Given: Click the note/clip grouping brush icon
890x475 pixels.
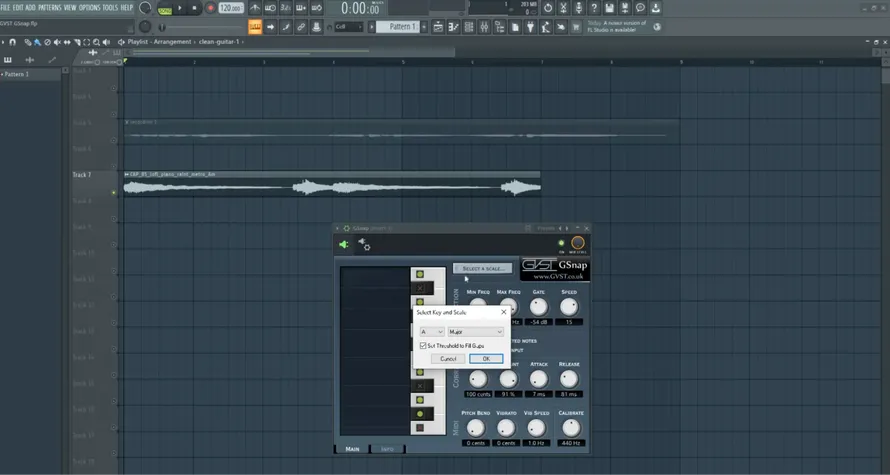Looking at the screenshot, I should click(x=286, y=27).
